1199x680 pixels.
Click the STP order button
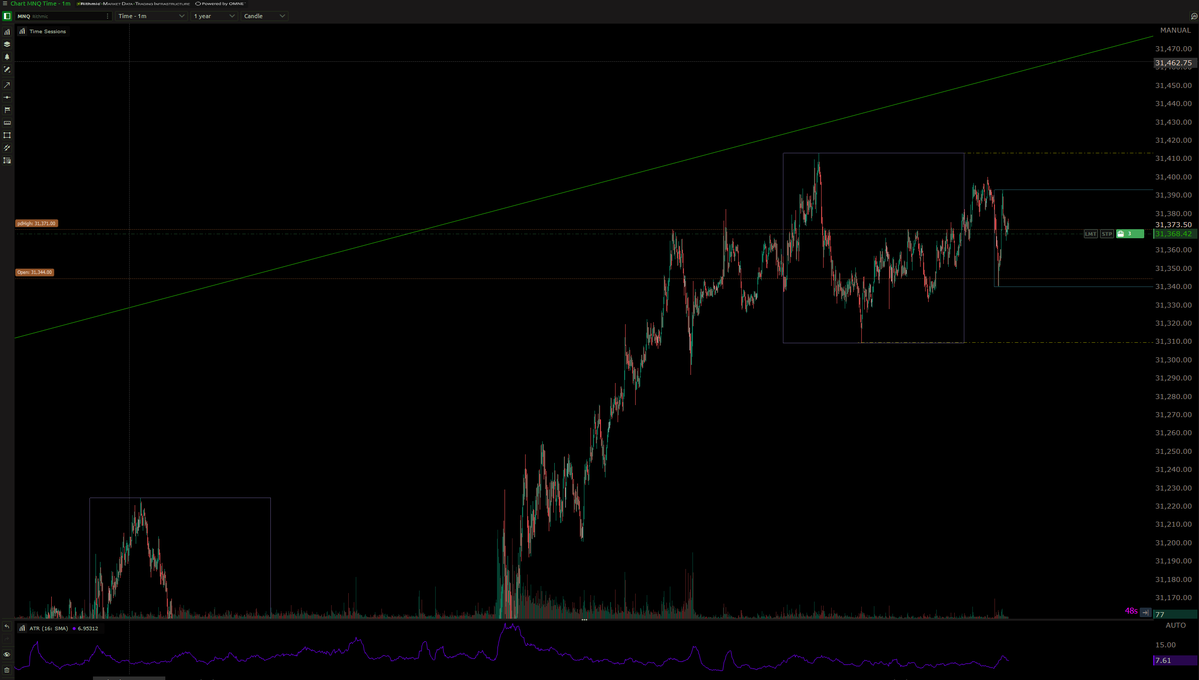1106,234
